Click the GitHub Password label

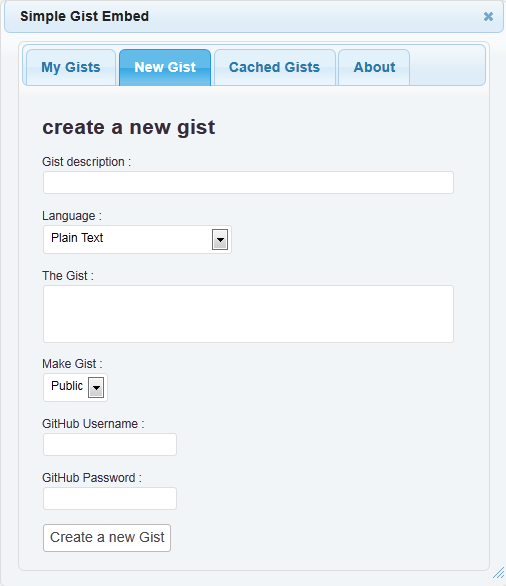(x=92, y=478)
